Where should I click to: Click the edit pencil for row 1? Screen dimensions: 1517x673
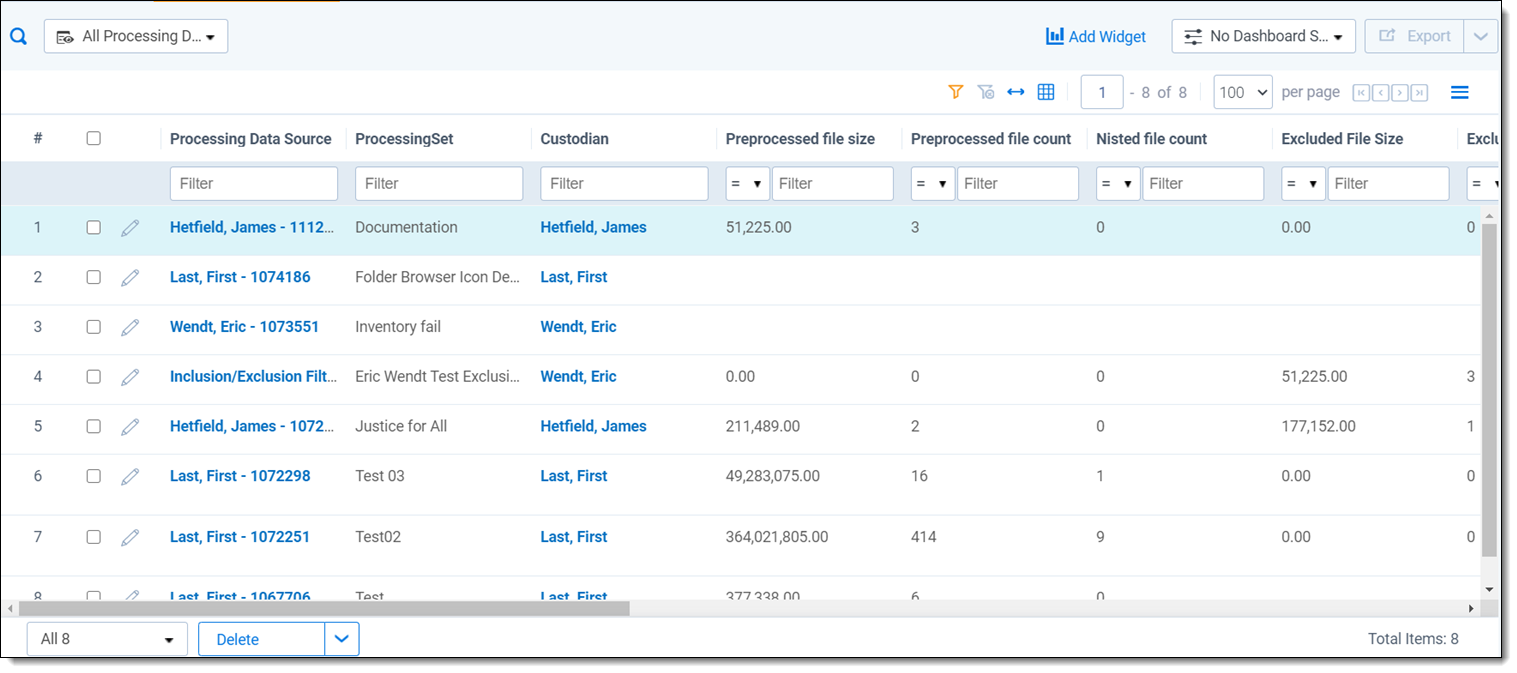tap(130, 228)
